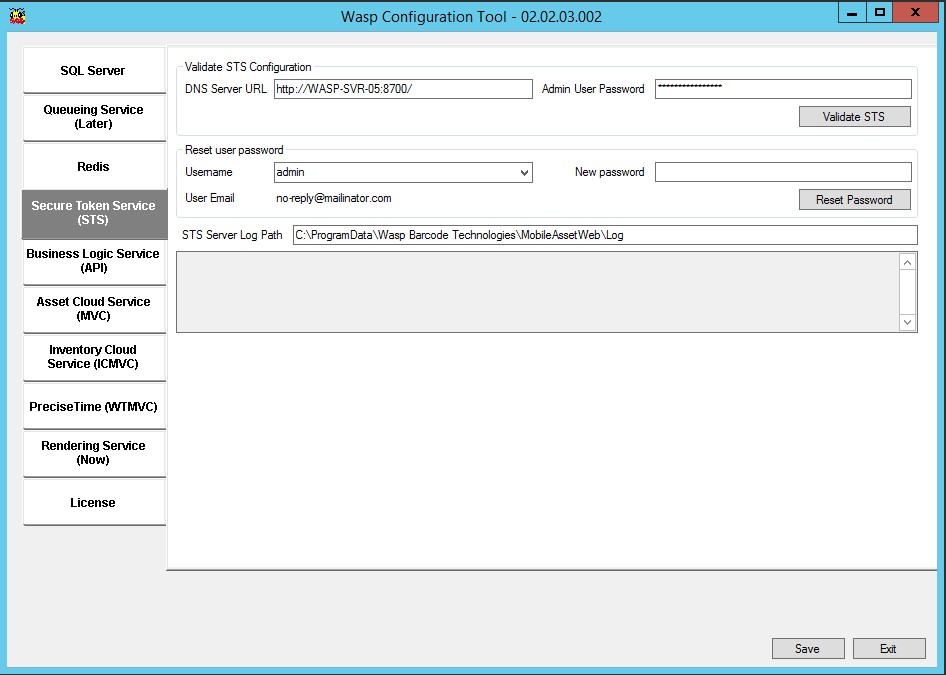The height and width of the screenshot is (675, 946).
Task: Switch to Queueing Service (Later) tab
Action: tap(93, 117)
